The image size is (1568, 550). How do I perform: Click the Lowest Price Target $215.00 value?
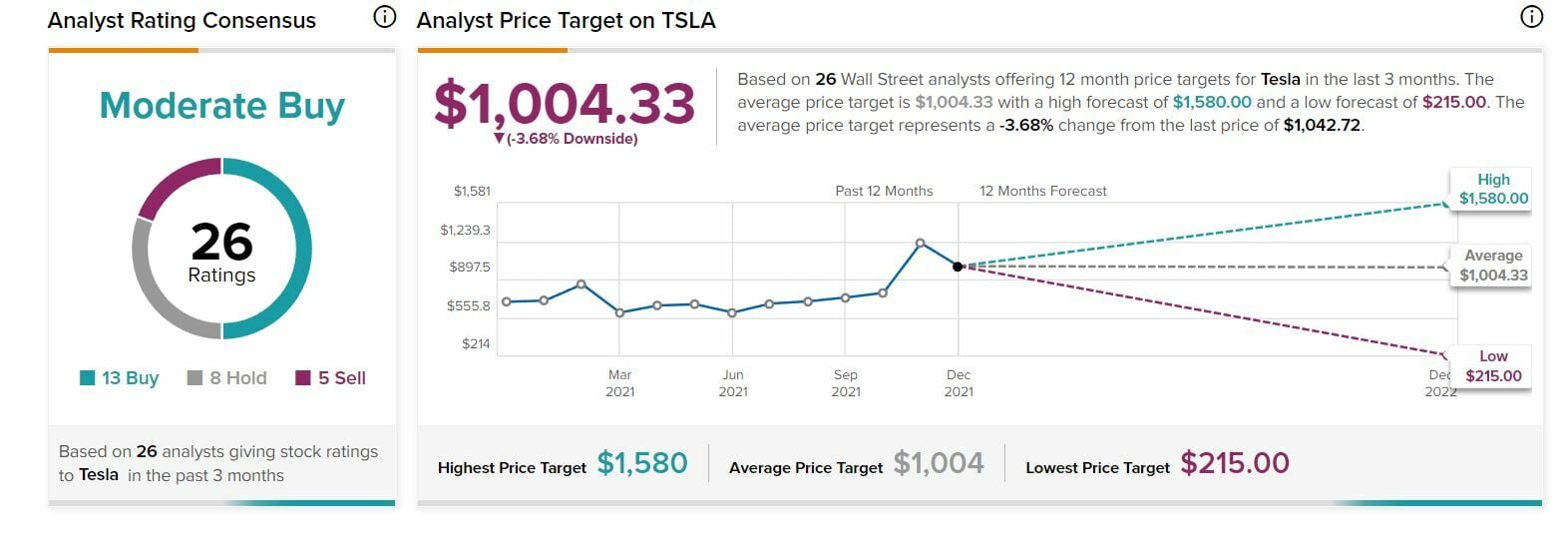point(1234,463)
